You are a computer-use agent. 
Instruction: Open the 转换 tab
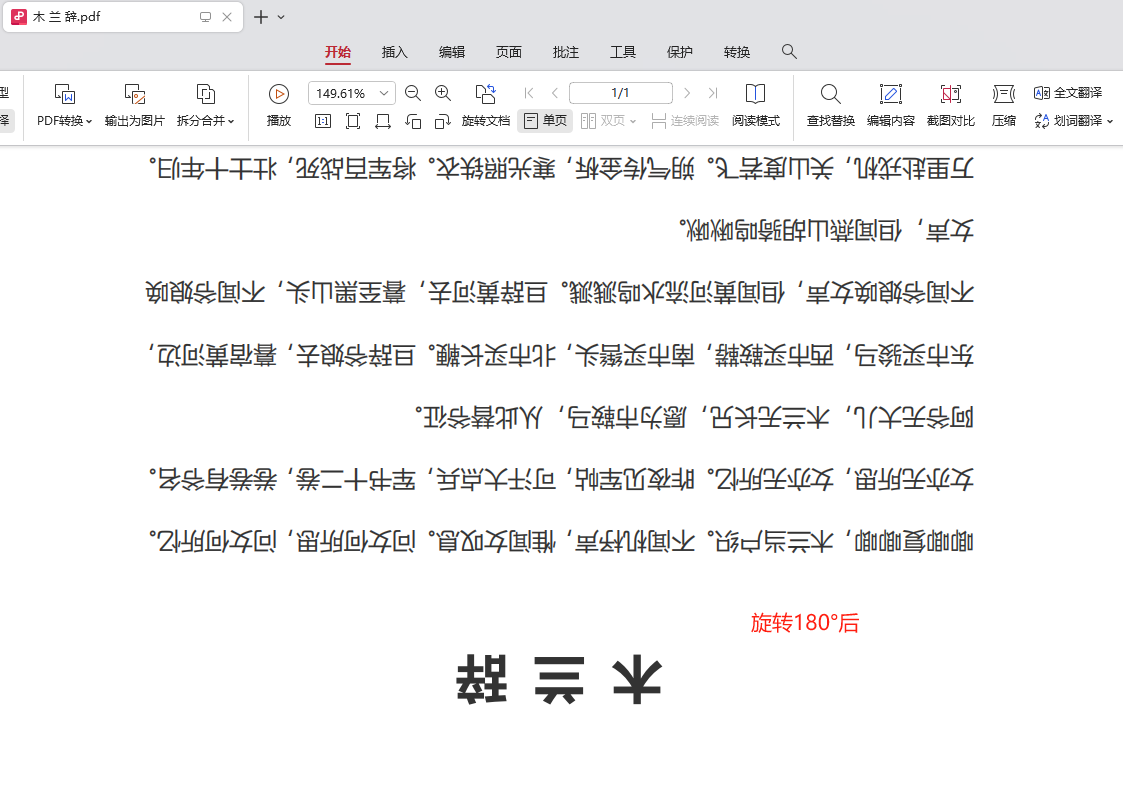pyautogui.click(x=737, y=52)
